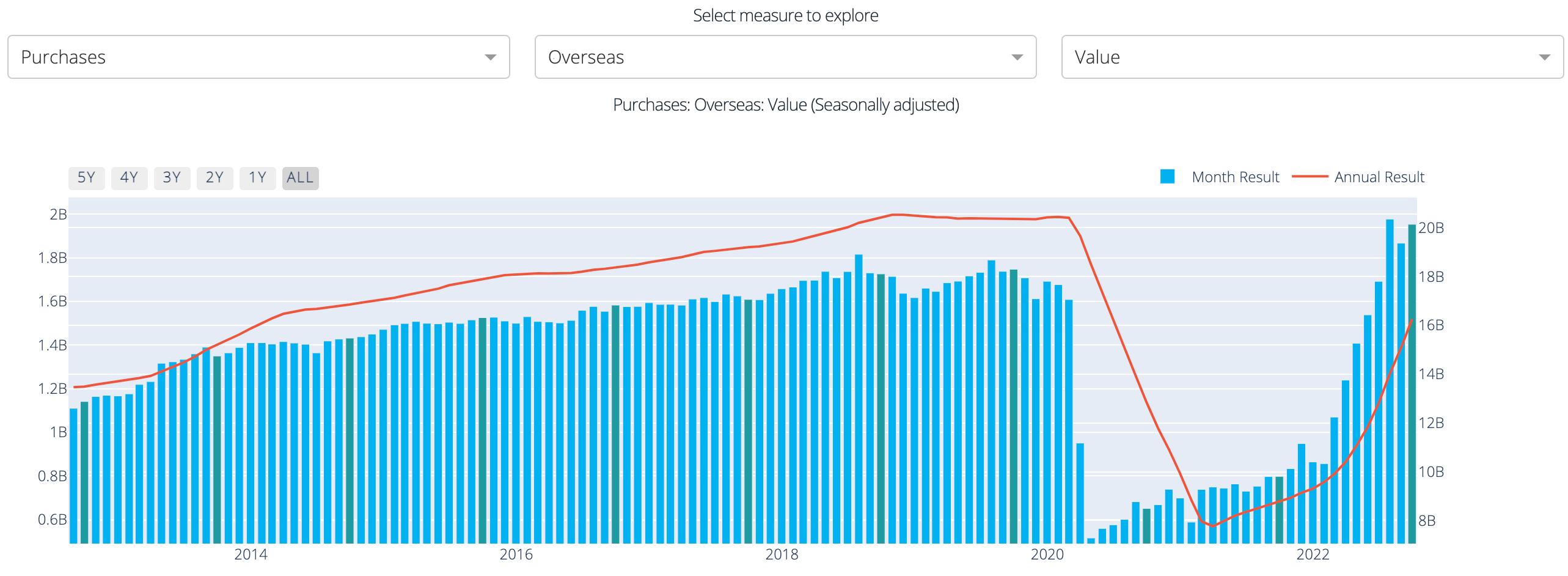
Task: Click the 14B right axis label
Action: (x=1431, y=374)
